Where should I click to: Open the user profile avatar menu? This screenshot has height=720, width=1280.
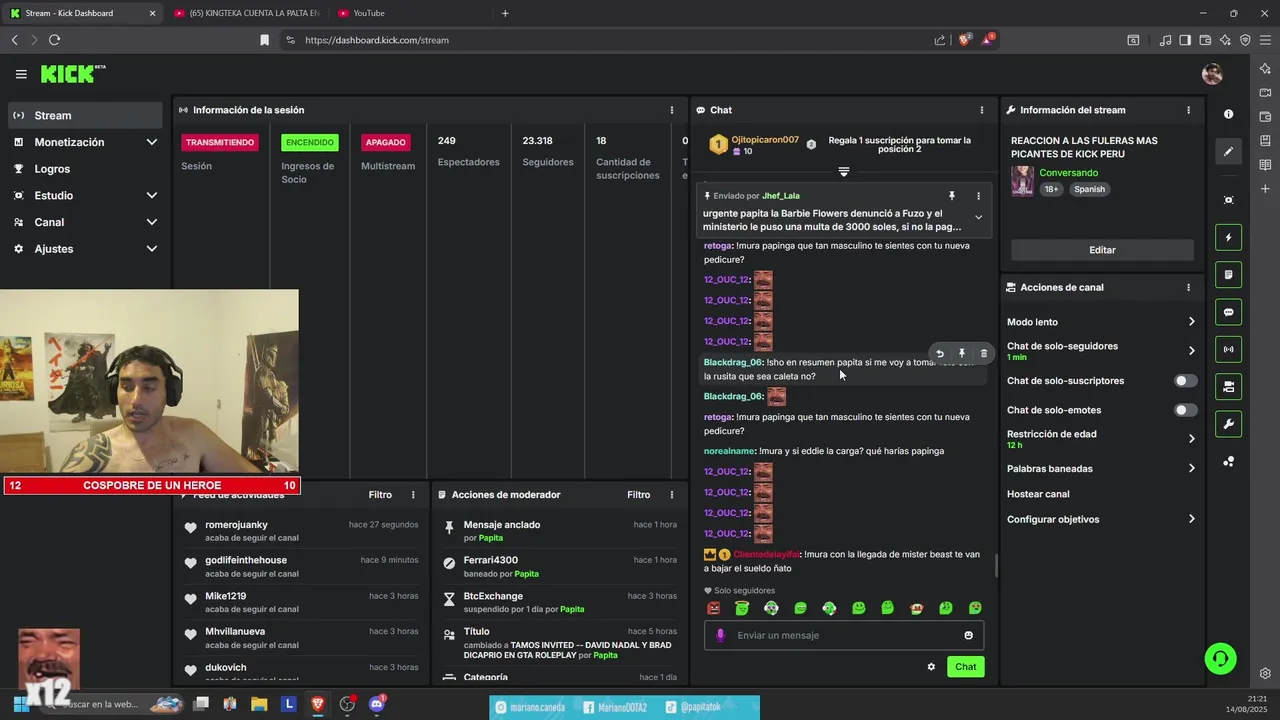pos(1212,74)
